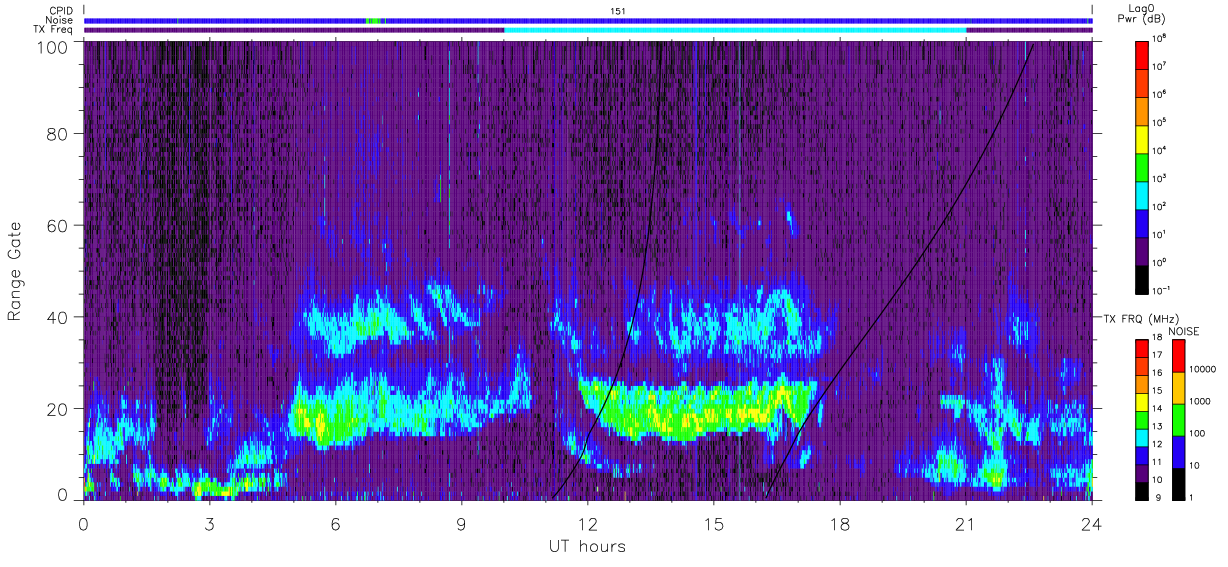Click the Range Gate axis title

15,272
